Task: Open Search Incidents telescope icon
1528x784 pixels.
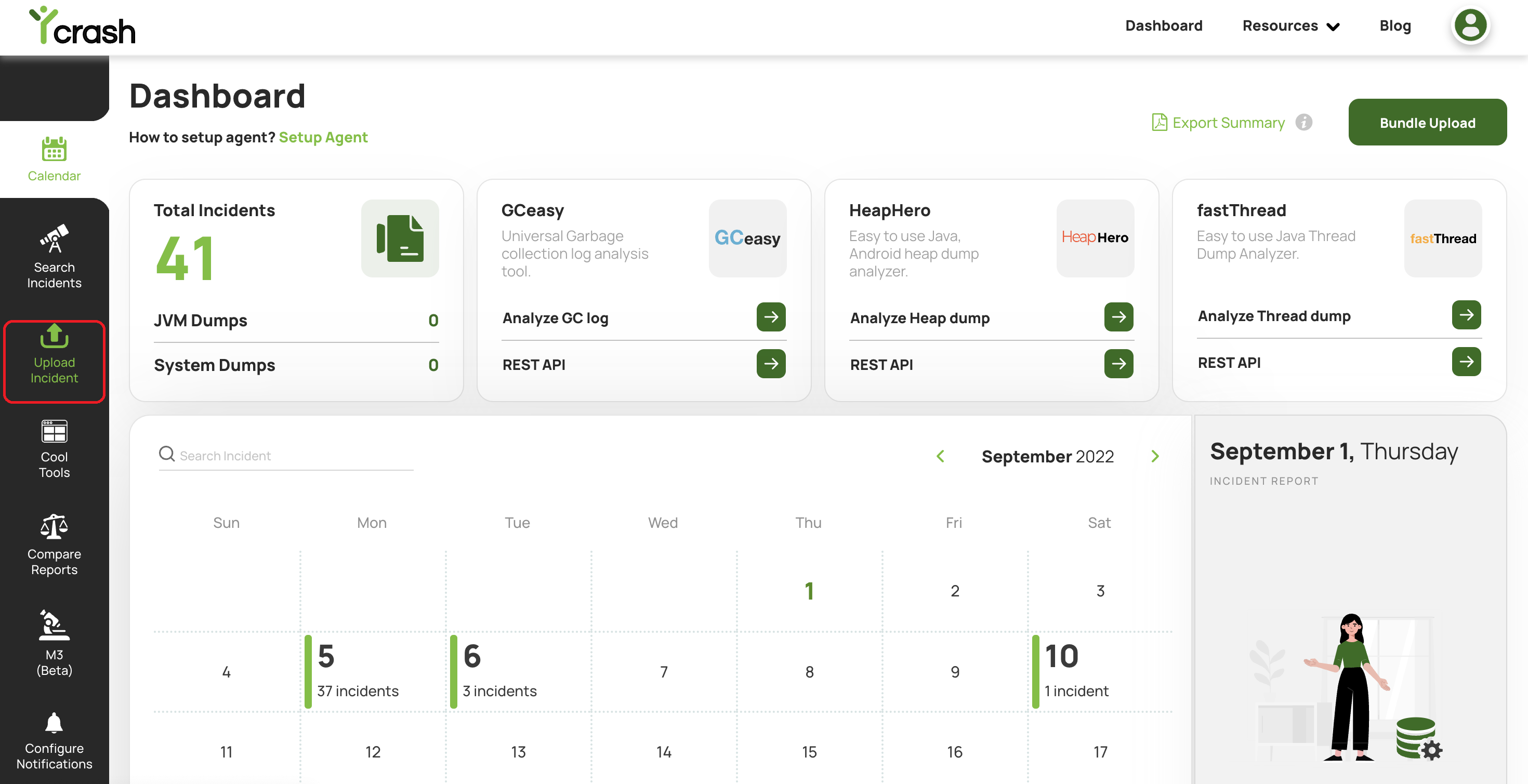Action: 54,239
